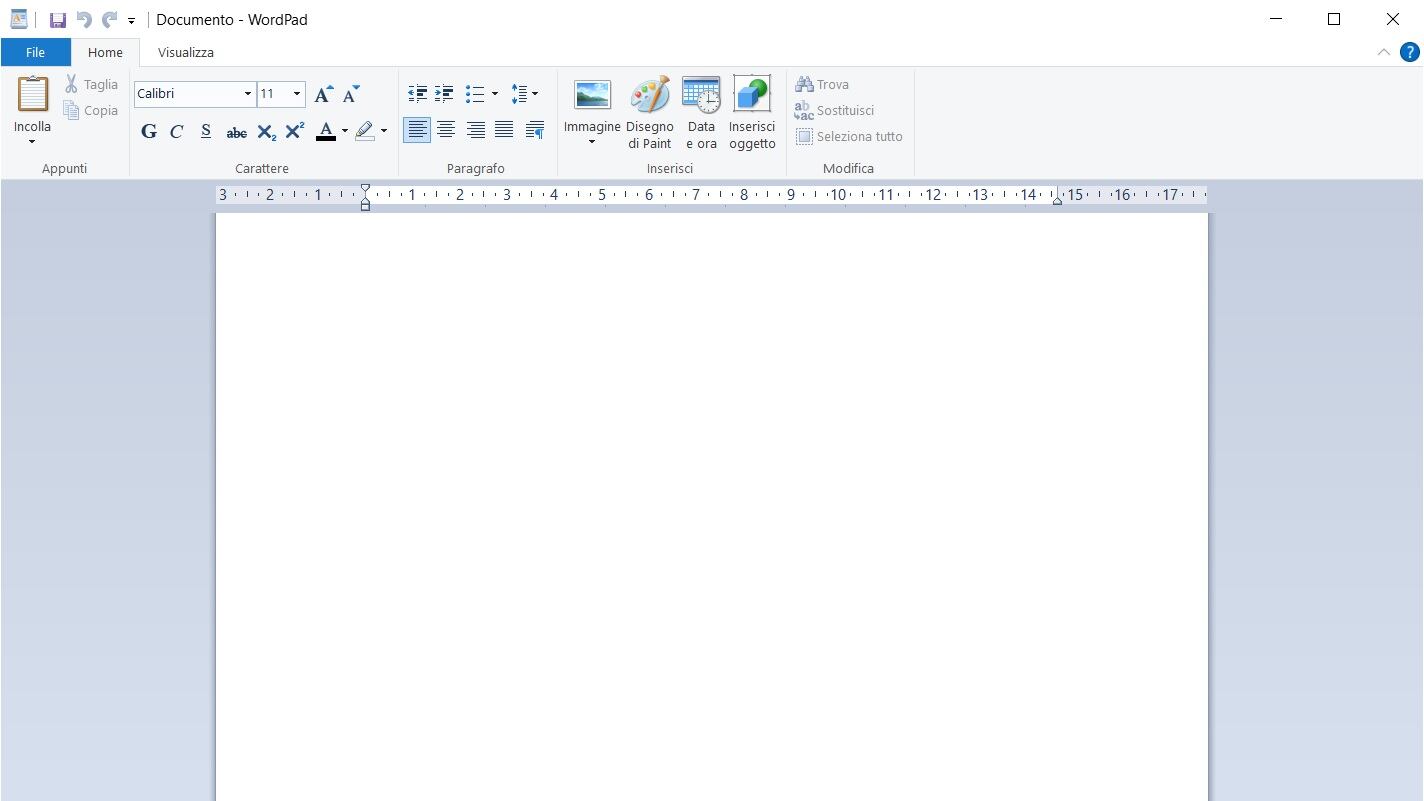Align text to the right
This screenshot has width=1424, height=801.
476,130
